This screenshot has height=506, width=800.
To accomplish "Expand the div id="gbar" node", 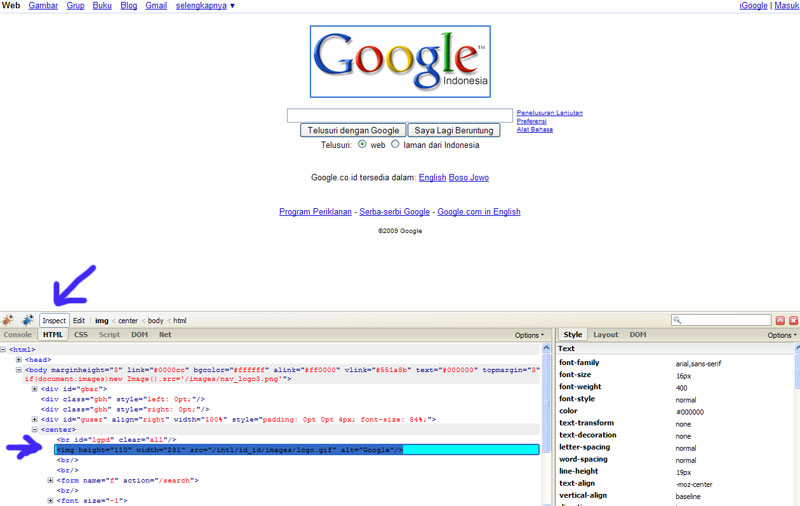I will pos(35,389).
